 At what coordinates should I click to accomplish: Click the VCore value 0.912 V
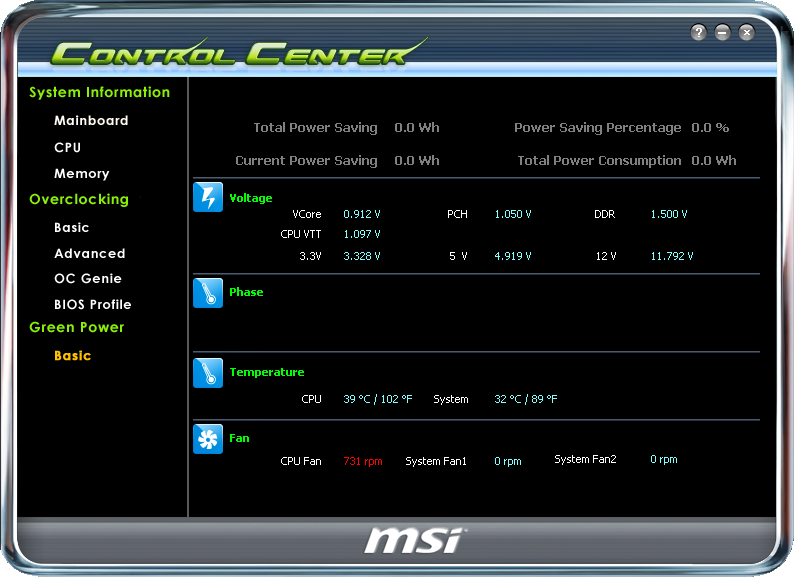362,214
